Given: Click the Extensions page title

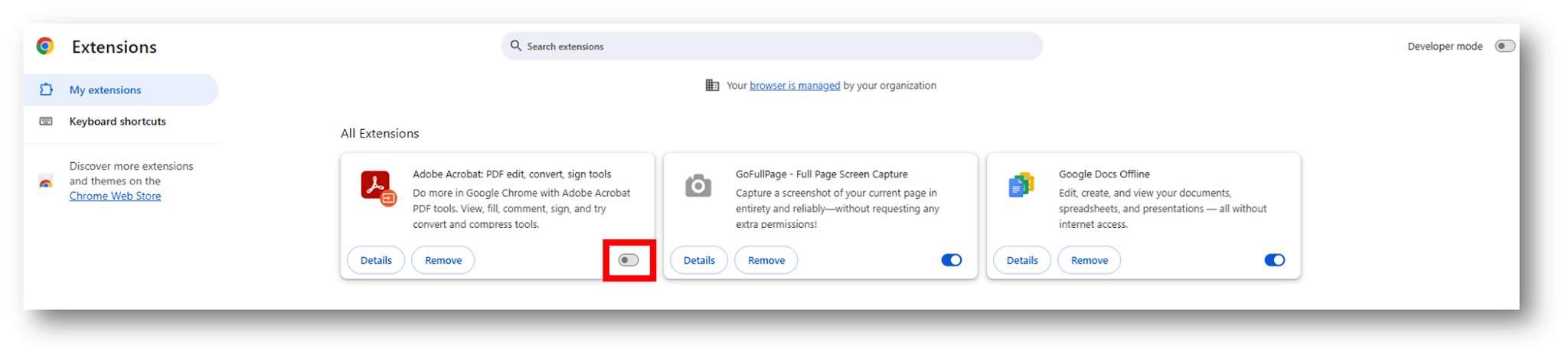Looking at the screenshot, I should point(114,47).
